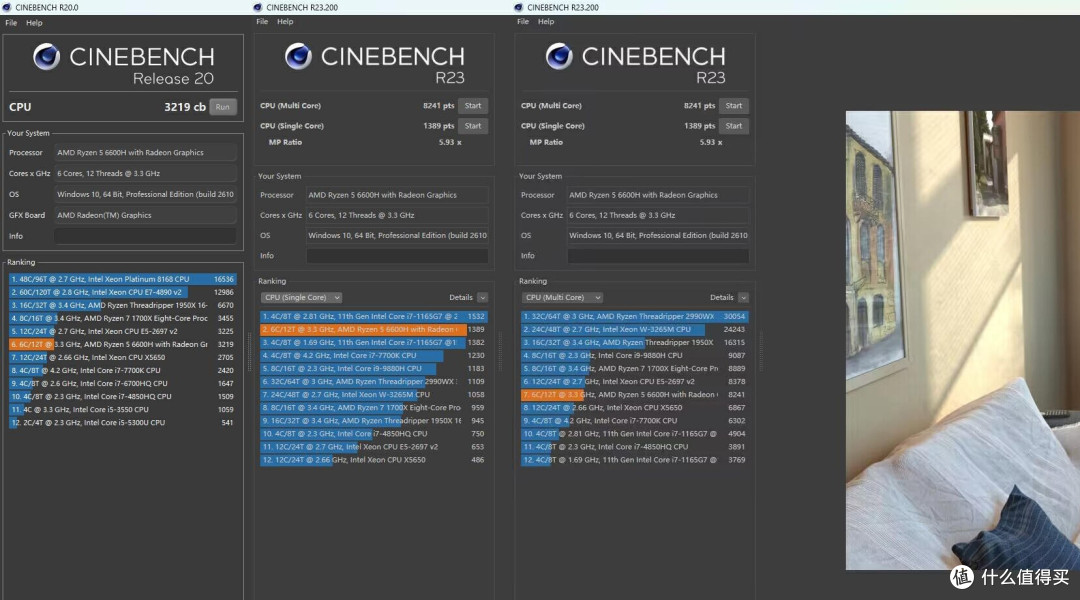Select Core i7-7700K row scoring 6302

635,421
